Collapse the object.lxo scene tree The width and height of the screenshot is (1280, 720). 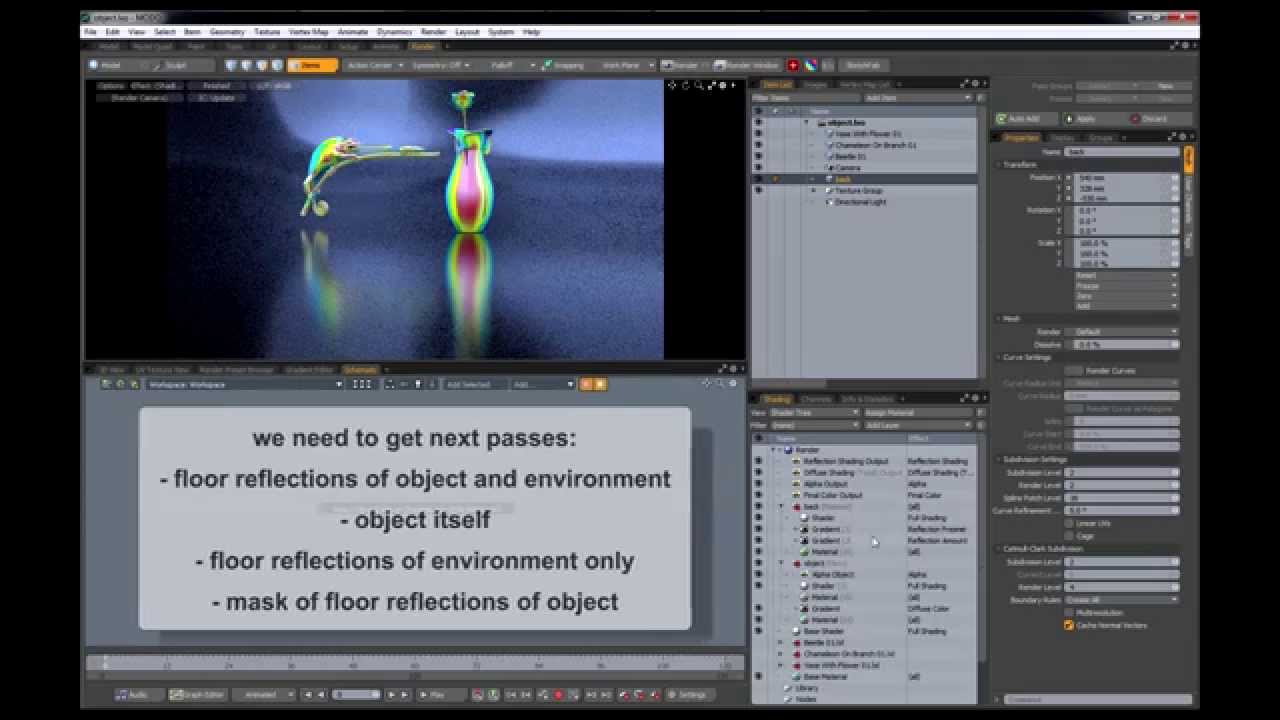[807, 122]
